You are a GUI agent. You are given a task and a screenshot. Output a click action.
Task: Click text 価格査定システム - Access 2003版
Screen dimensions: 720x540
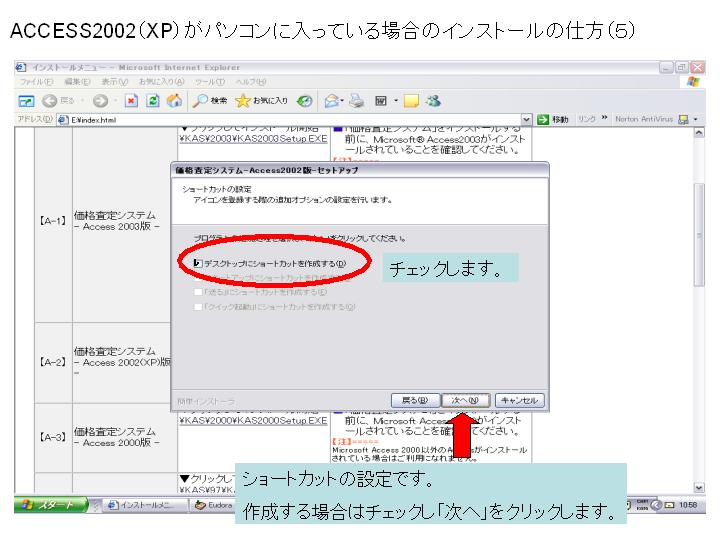point(115,221)
